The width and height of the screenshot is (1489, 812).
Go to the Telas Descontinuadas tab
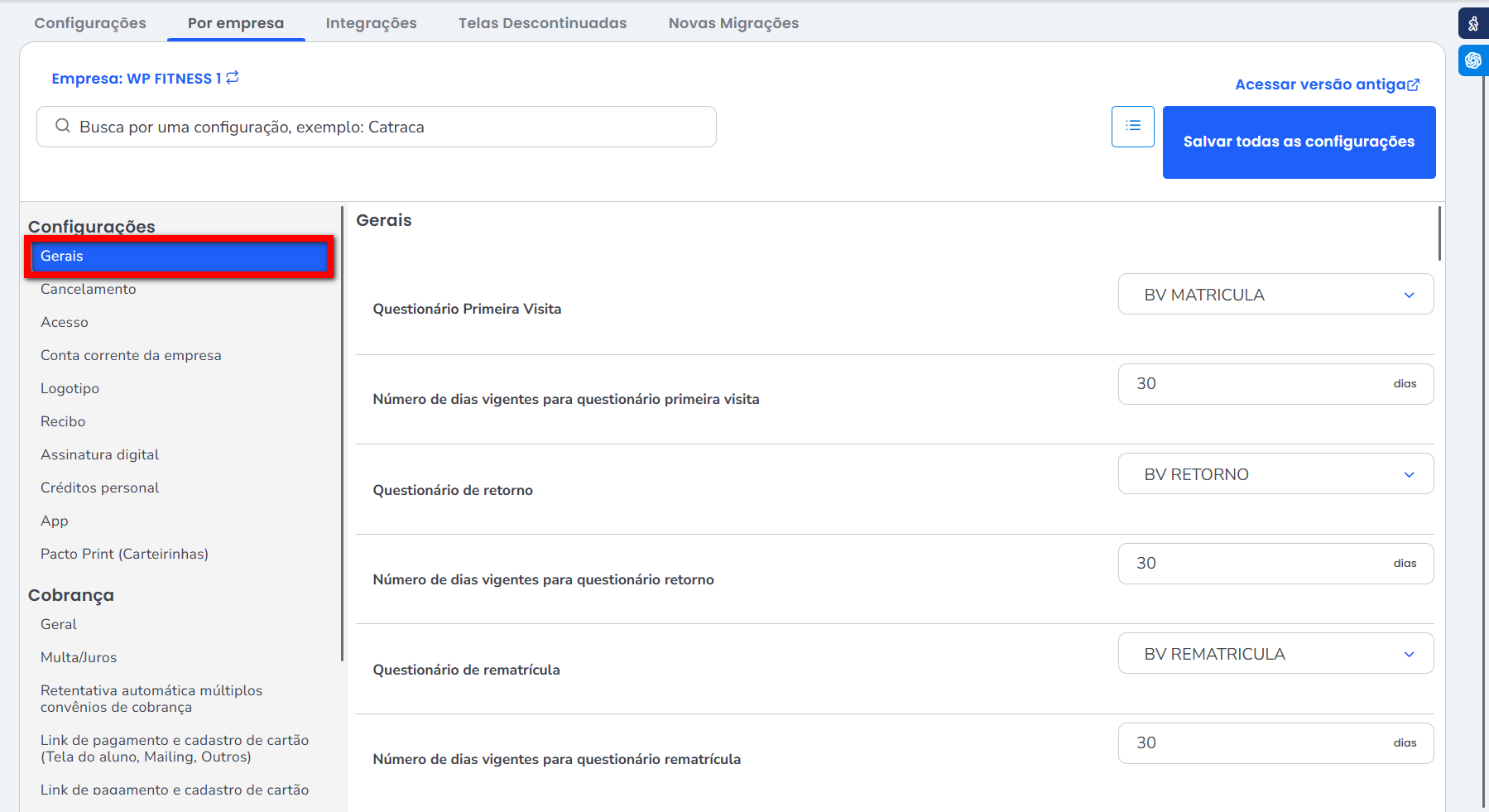pyautogui.click(x=542, y=23)
